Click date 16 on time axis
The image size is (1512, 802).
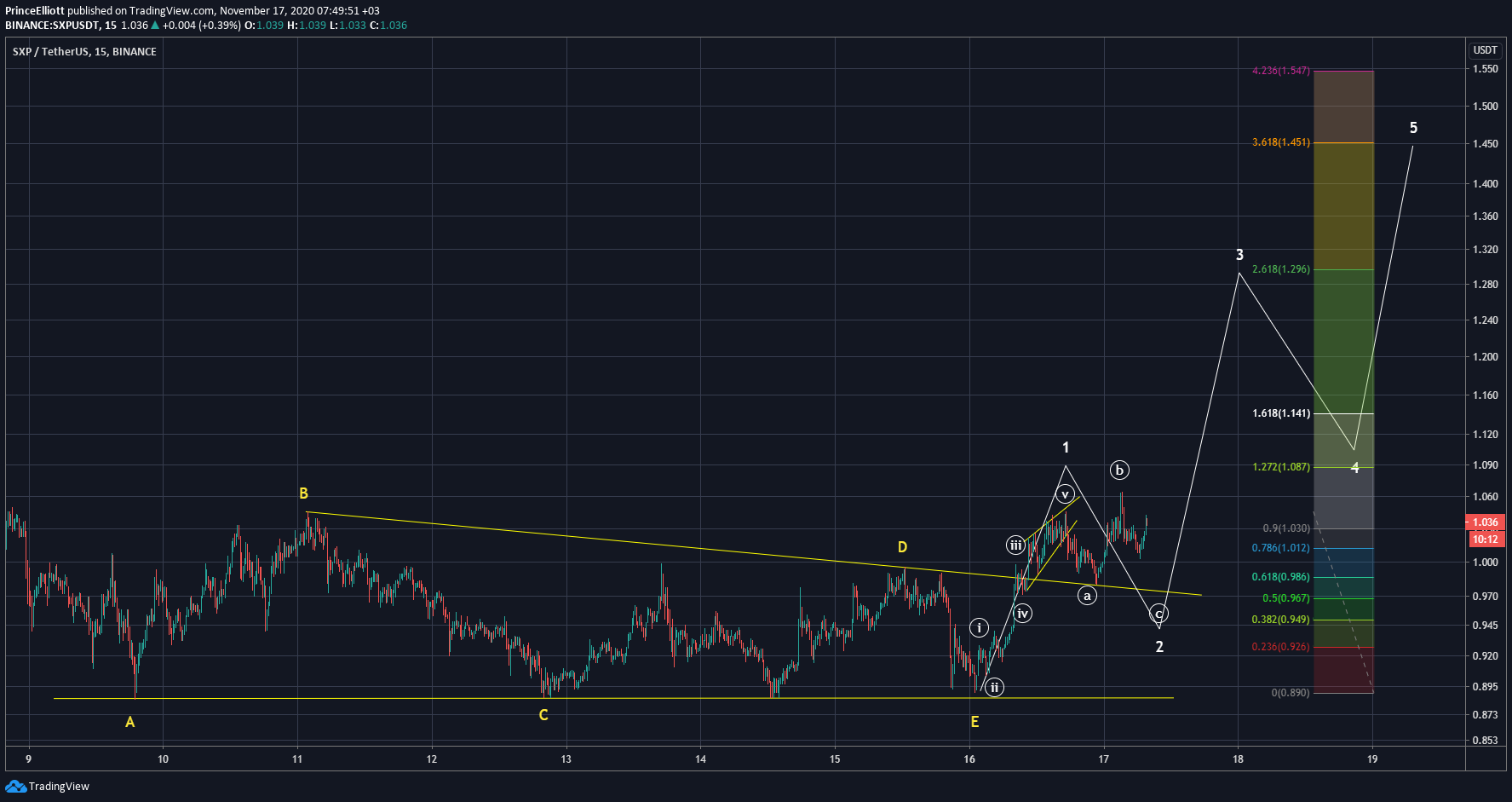point(969,759)
